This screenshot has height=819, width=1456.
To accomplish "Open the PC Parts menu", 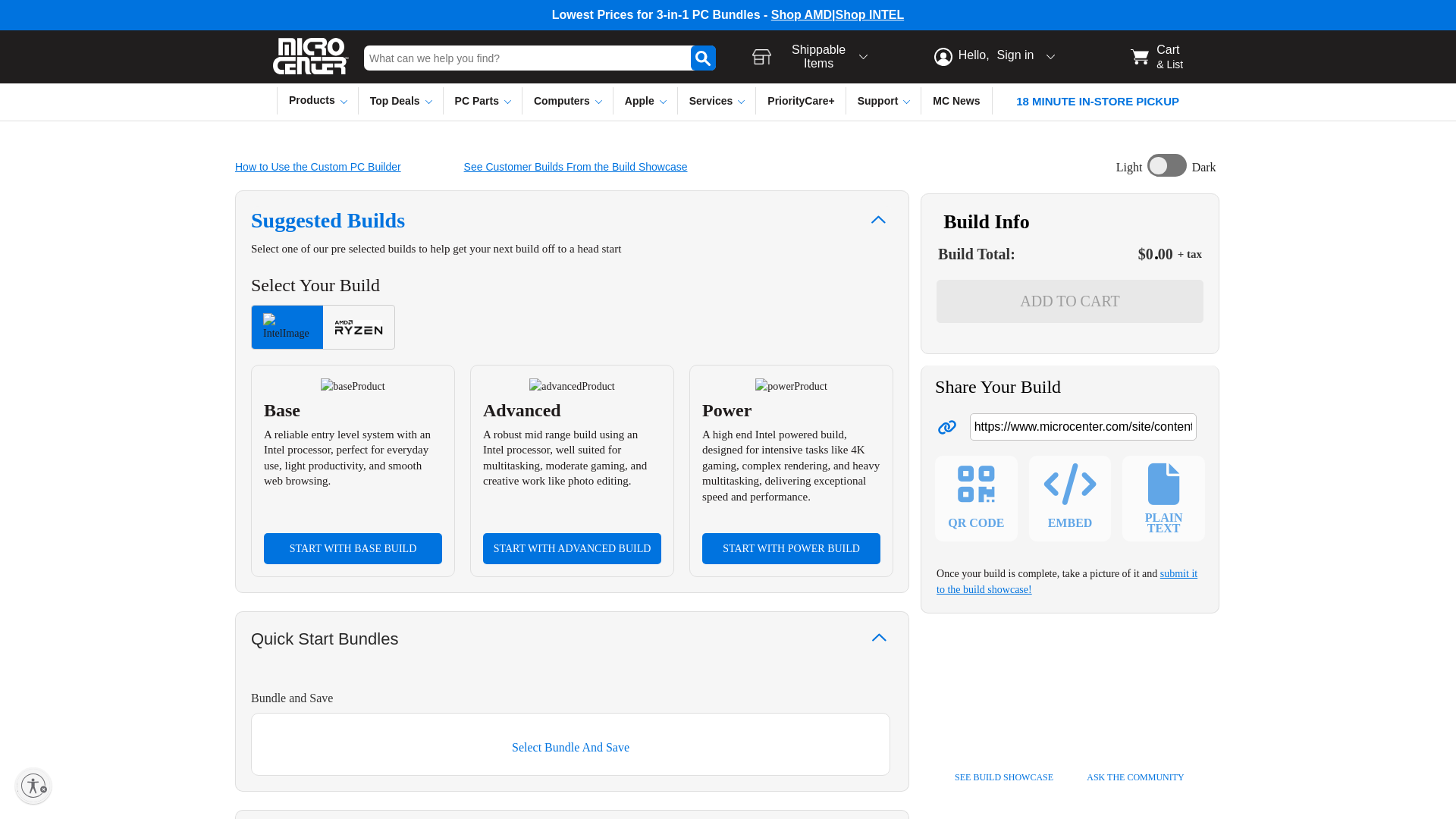I will coord(482,101).
